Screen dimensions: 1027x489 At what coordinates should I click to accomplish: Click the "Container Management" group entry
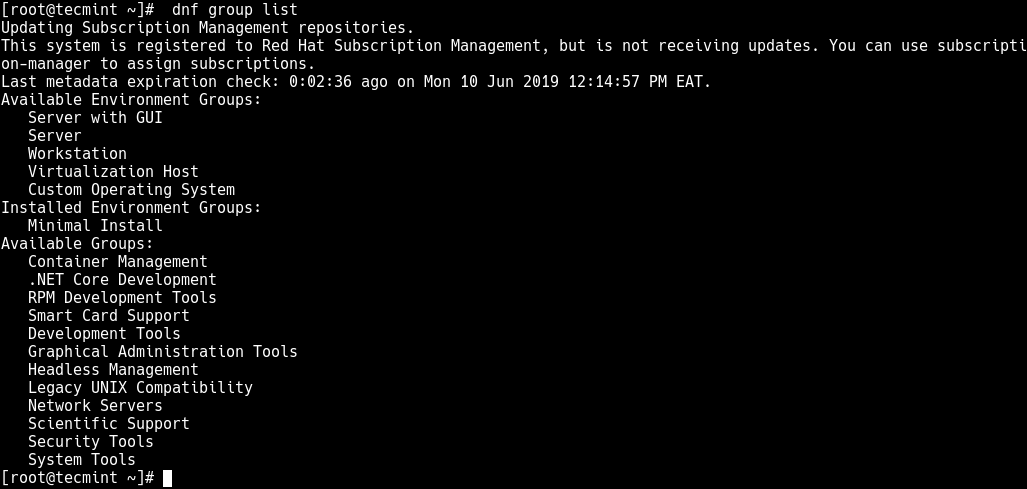pos(117,262)
